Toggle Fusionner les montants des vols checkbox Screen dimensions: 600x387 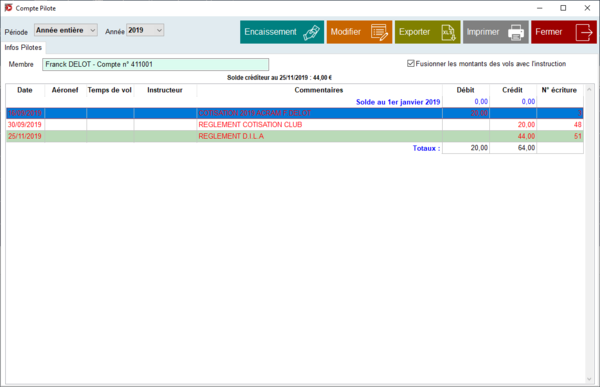[411, 64]
